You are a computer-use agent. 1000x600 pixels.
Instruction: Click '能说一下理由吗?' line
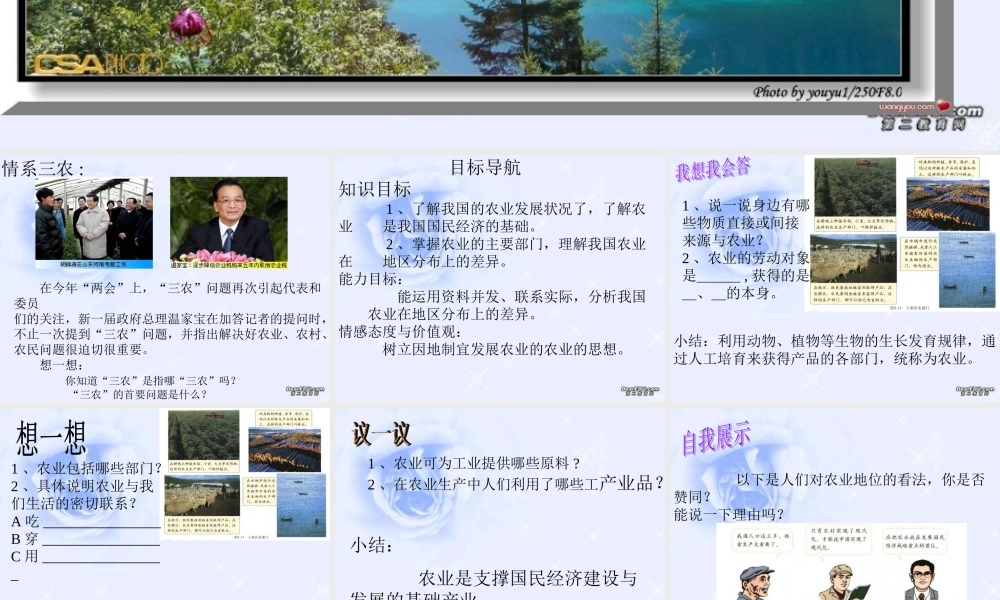tap(729, 515)
